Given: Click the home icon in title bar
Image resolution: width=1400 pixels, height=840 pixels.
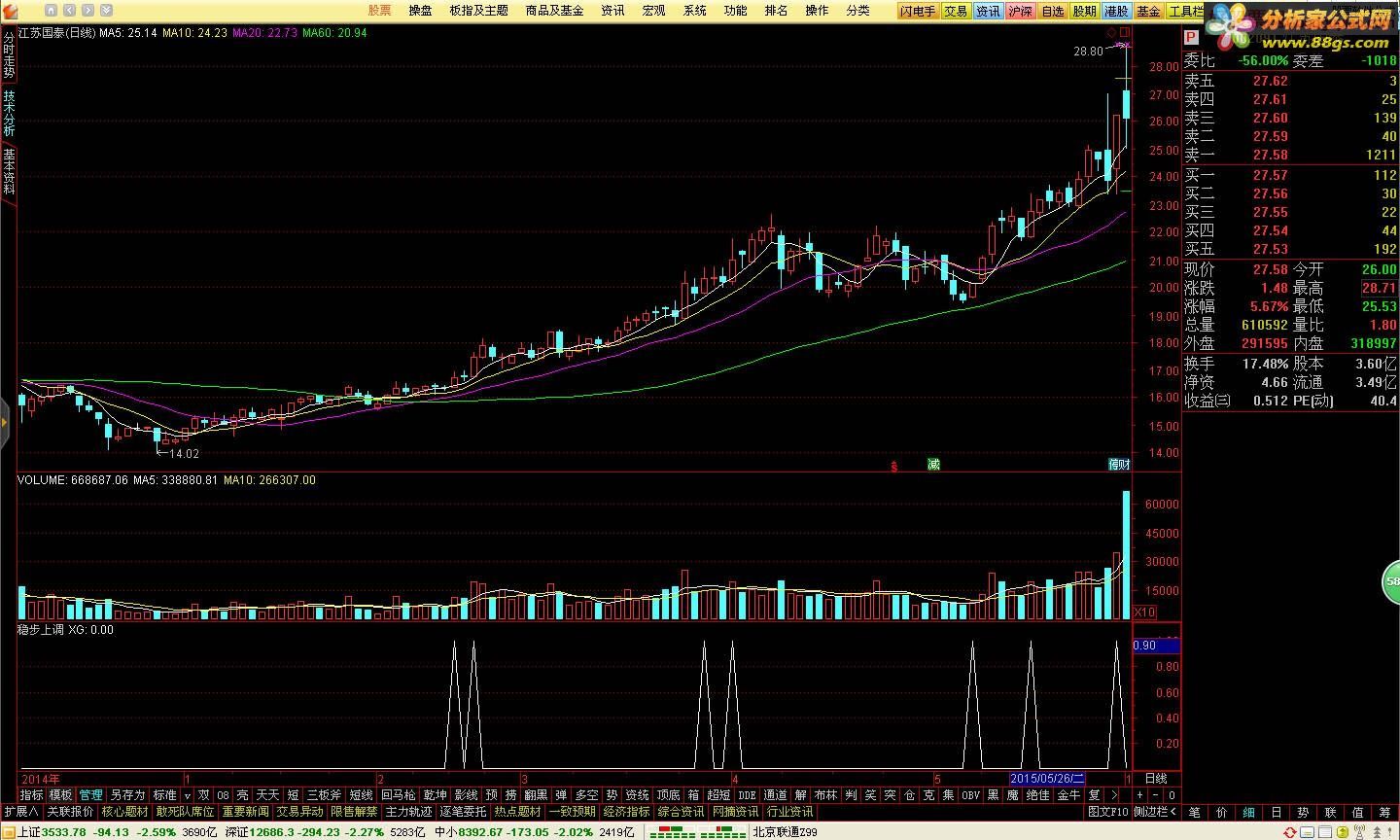Looking at the screenshot, I should point(51,11).
